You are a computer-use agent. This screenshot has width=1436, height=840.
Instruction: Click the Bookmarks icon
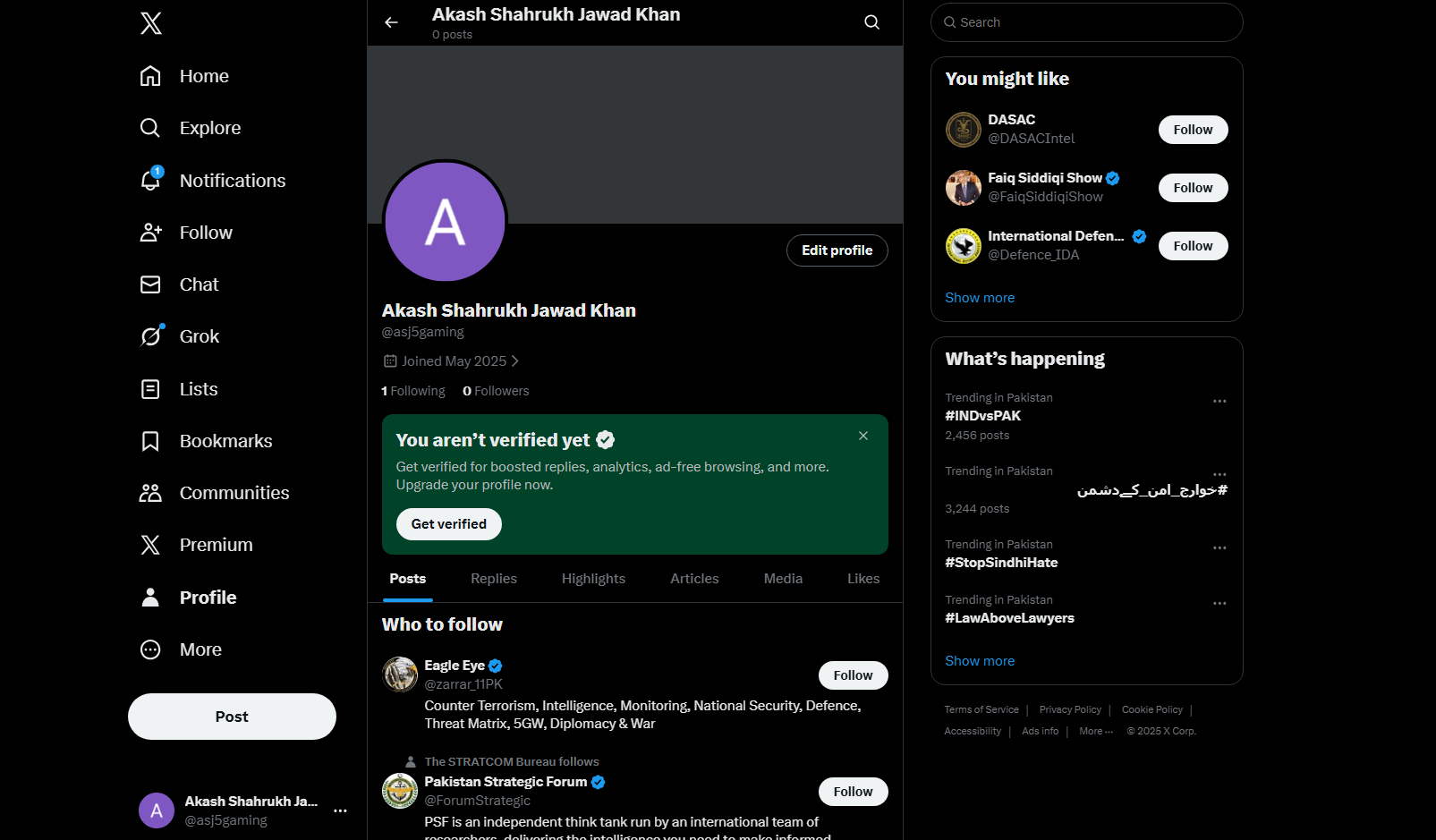(150, 441)
